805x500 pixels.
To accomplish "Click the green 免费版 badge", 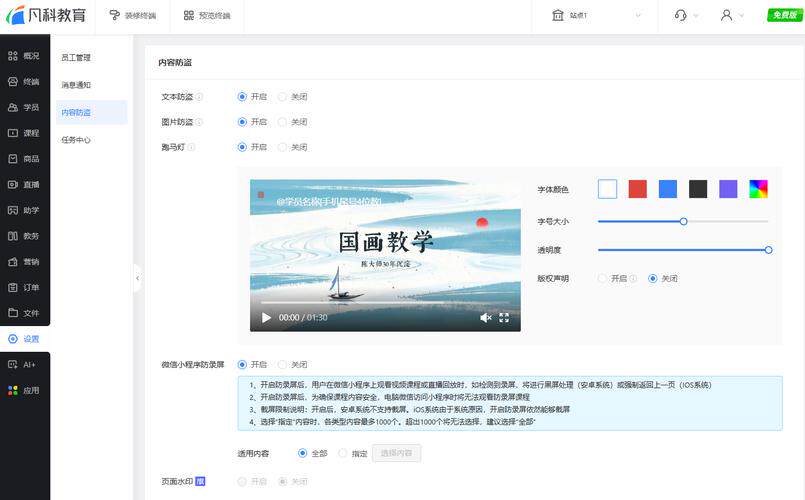I will click(x=784, y=15).
